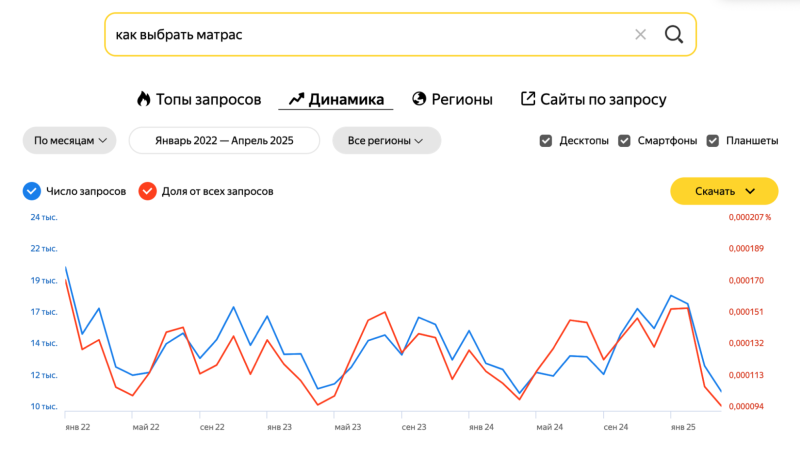Click the magnifier search icon

click(x=674, y=35)
